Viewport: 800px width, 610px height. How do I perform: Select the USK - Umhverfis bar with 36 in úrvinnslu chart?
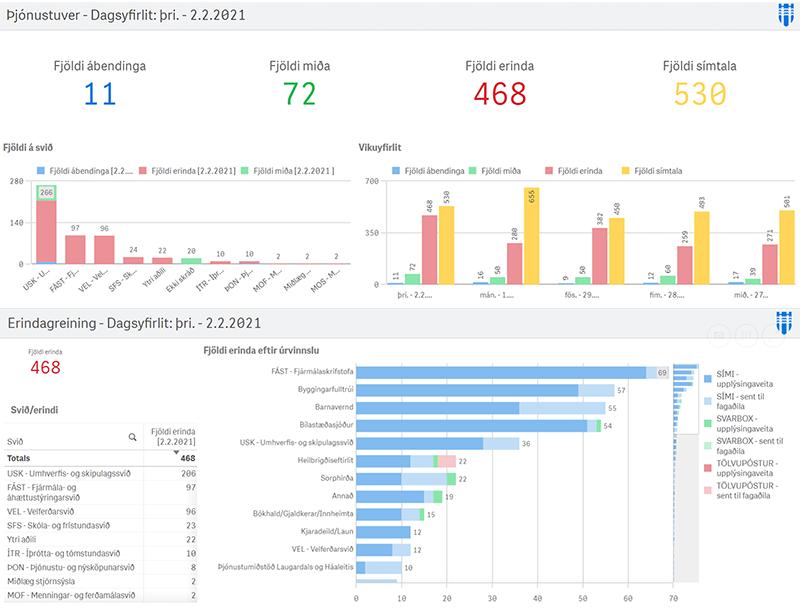coord(438,444)
